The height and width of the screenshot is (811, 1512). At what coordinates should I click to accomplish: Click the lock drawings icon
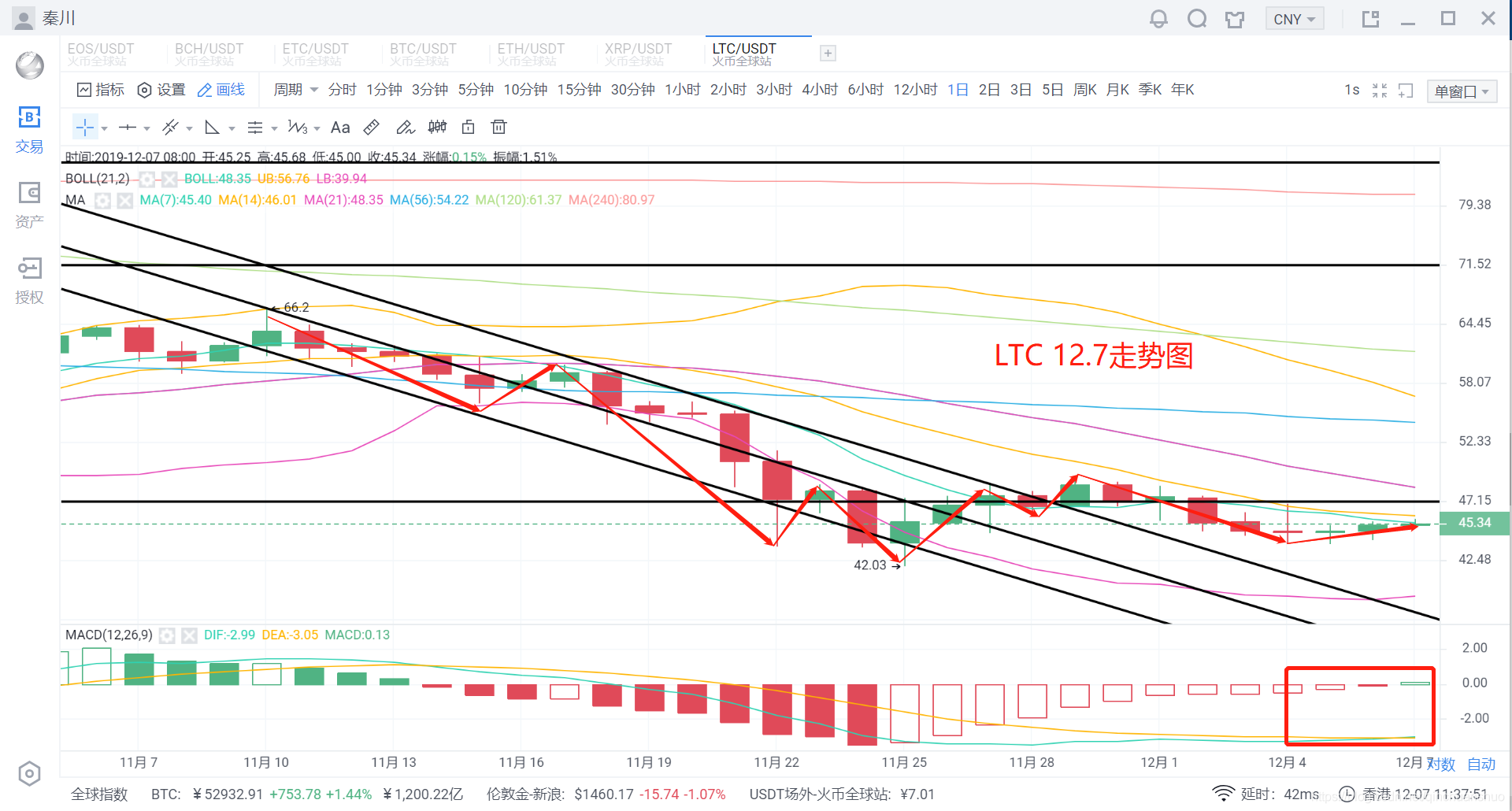(x=469, y=128)
